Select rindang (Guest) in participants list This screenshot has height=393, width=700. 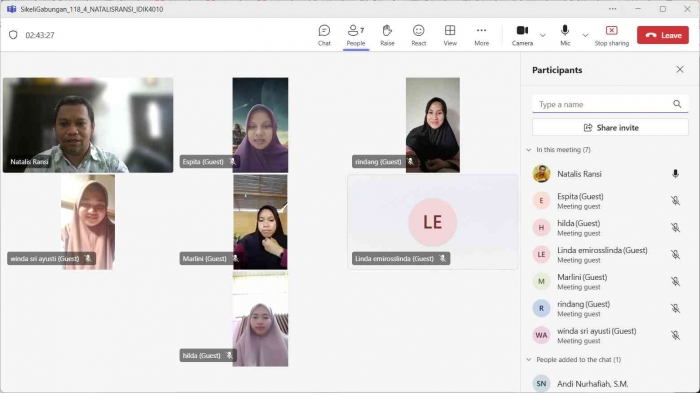(610, 309)
